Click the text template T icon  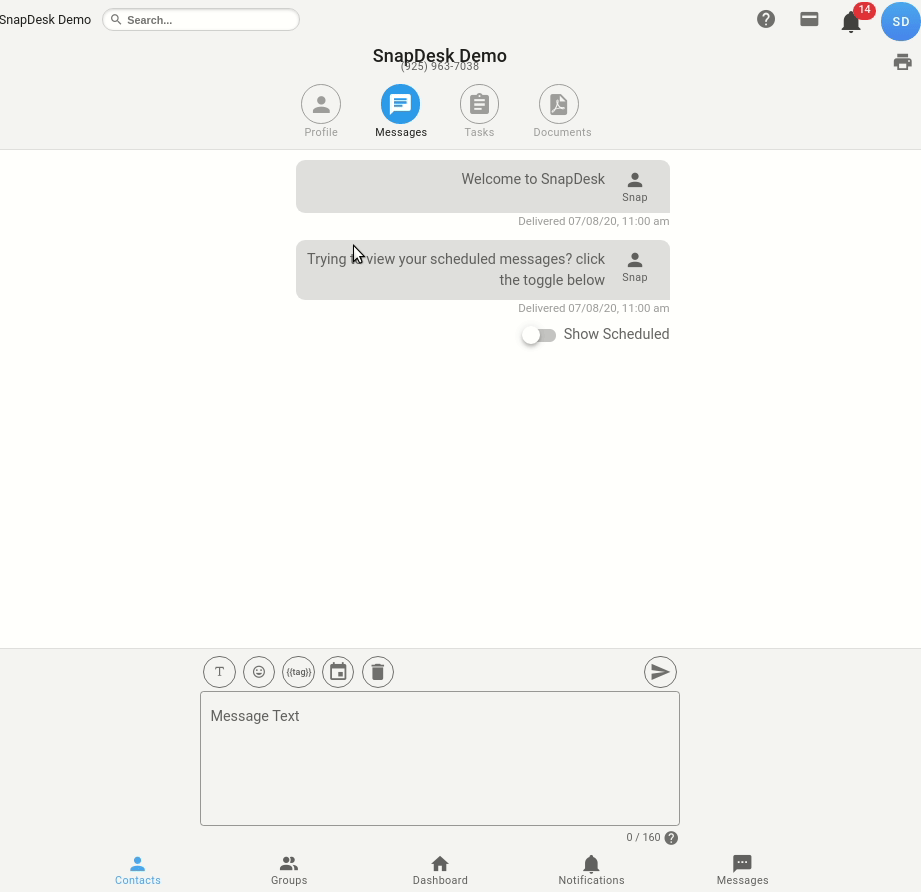pos(219,672)
